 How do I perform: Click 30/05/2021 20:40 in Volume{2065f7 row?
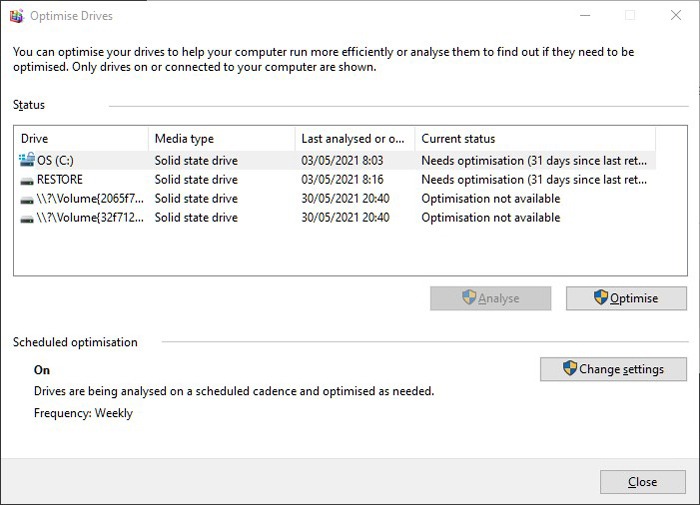346,199
